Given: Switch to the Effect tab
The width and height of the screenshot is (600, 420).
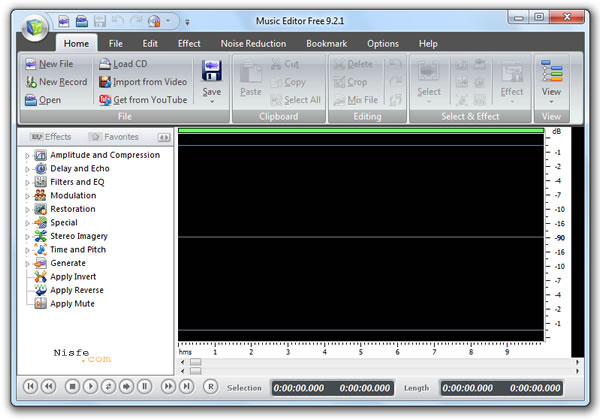Looking at the screenshot, I should [x=189, y=44].
